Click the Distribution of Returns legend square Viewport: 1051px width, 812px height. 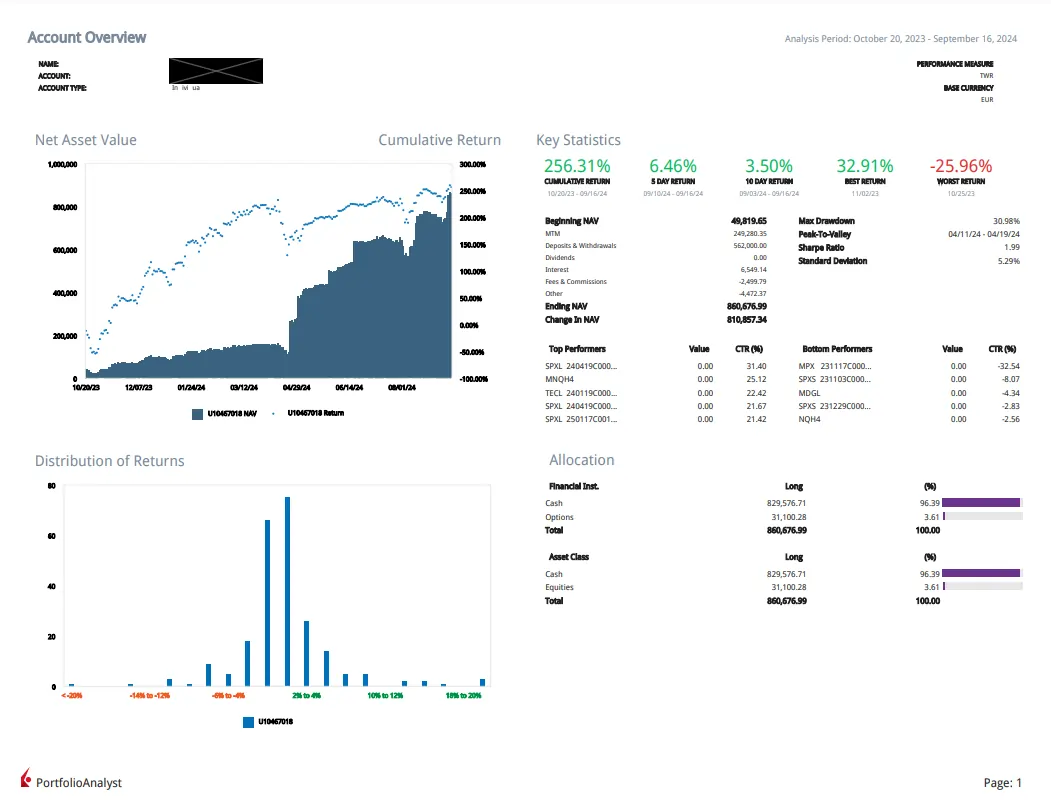pyautogui.click(x=248, y=721)
